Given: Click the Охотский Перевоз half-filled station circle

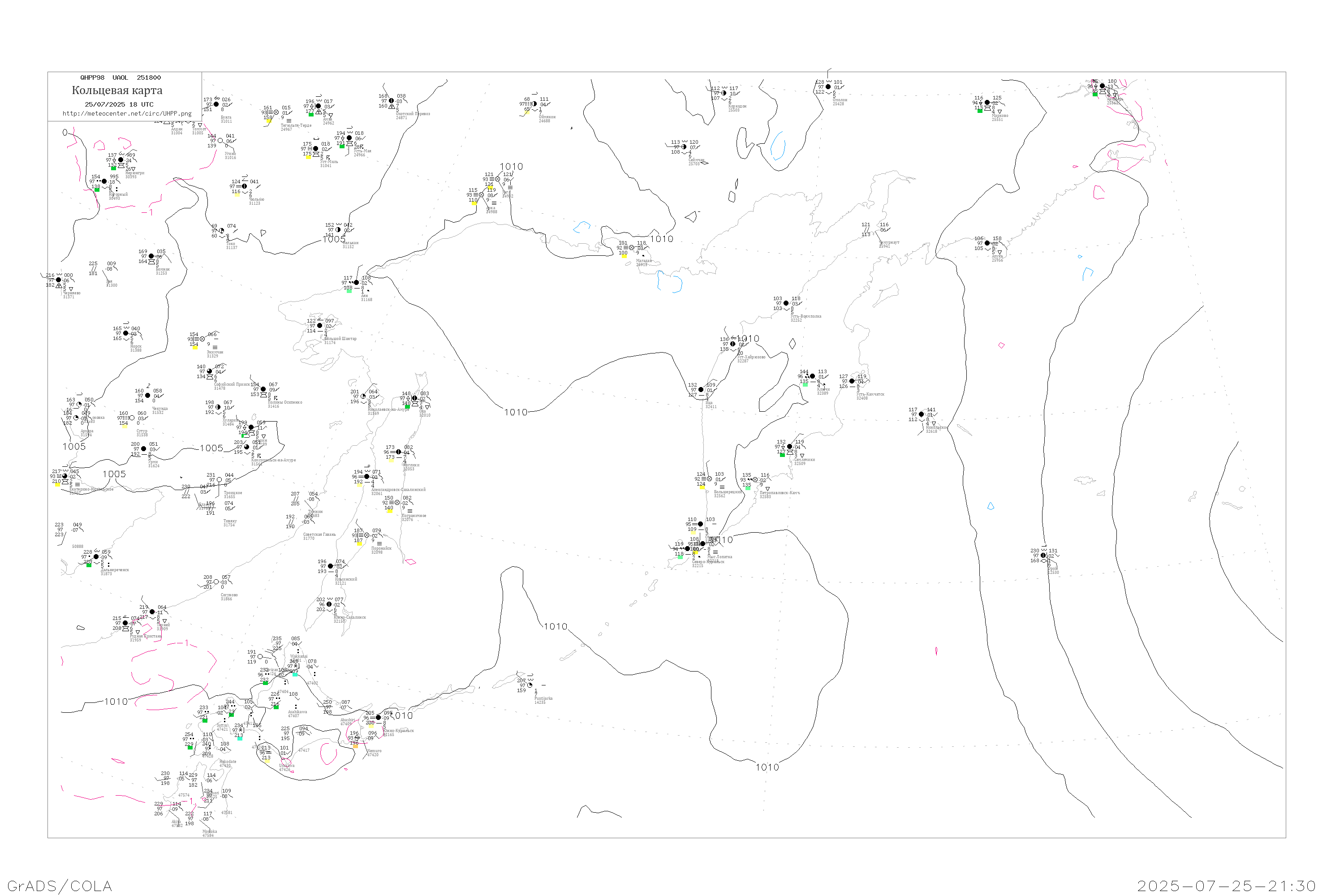Looking at the screenshot, I should [x=392, y=101].
